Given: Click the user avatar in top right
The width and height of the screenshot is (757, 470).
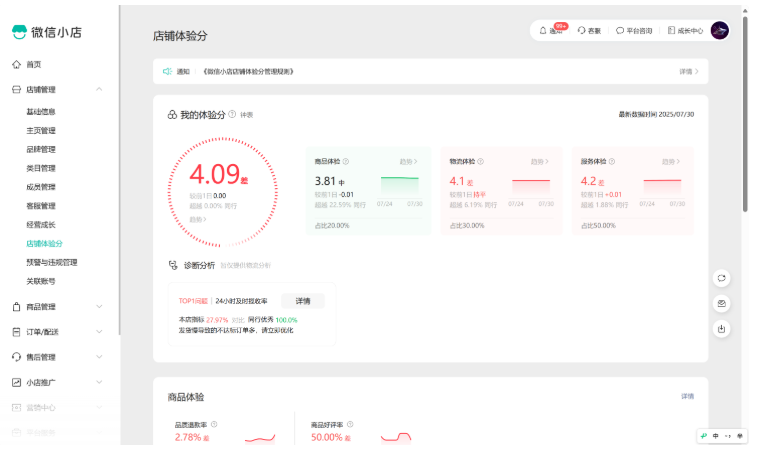Looking at the screenshot, I should coord(719,31).
